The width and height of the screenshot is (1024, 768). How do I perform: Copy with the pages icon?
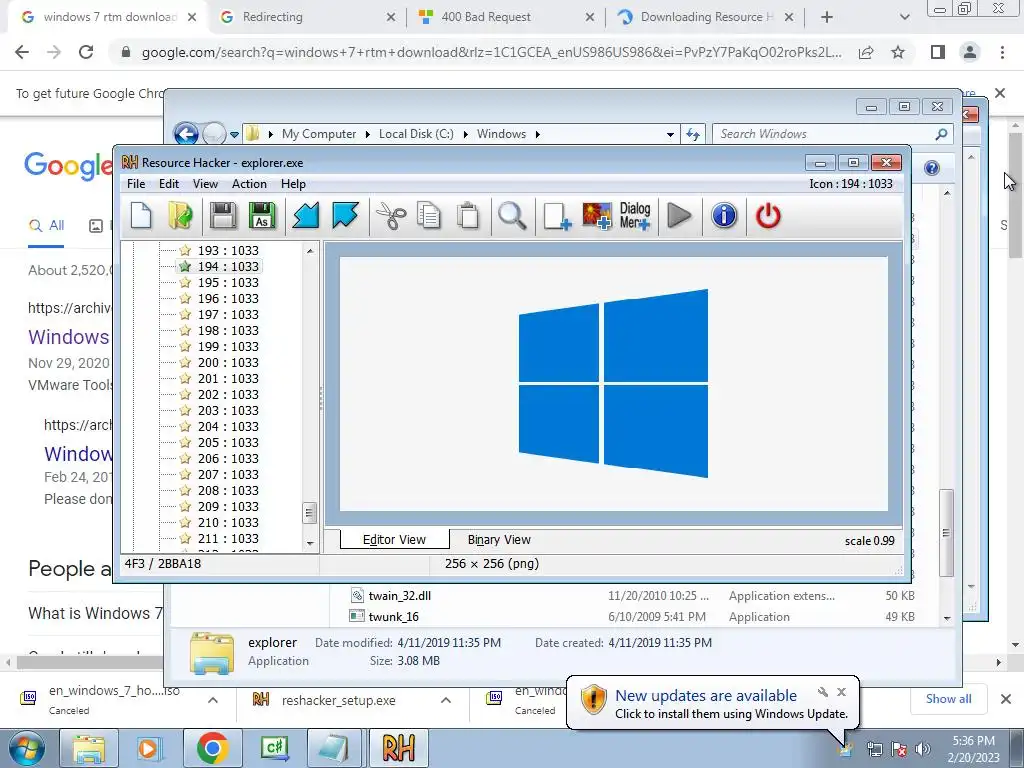pos(429,216)
